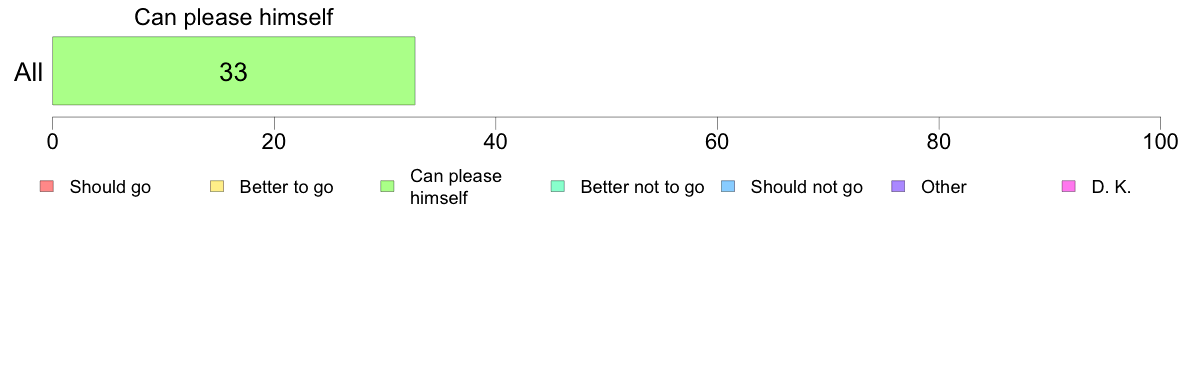Screen dimensions: 1188x368
Task: Click the teal Better not to go swatch
Action: pos(557,187)
